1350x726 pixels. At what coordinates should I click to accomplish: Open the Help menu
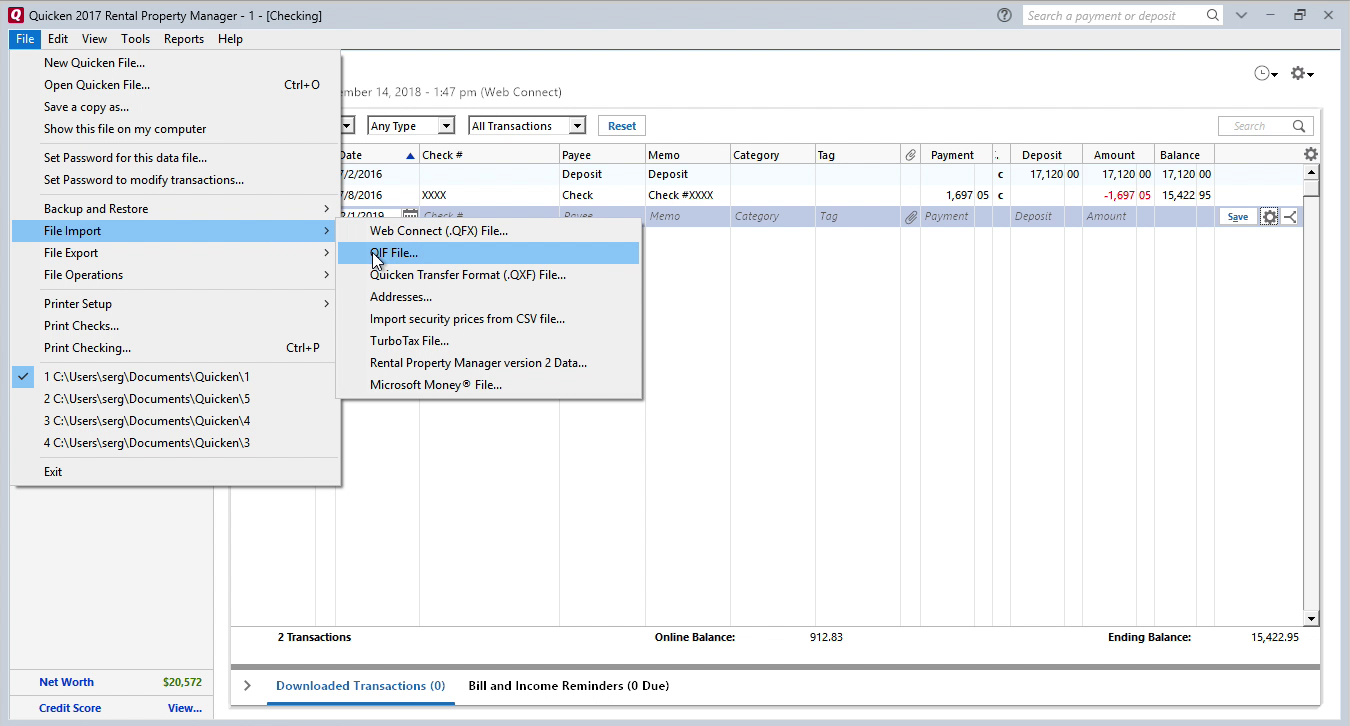point(231,39)
